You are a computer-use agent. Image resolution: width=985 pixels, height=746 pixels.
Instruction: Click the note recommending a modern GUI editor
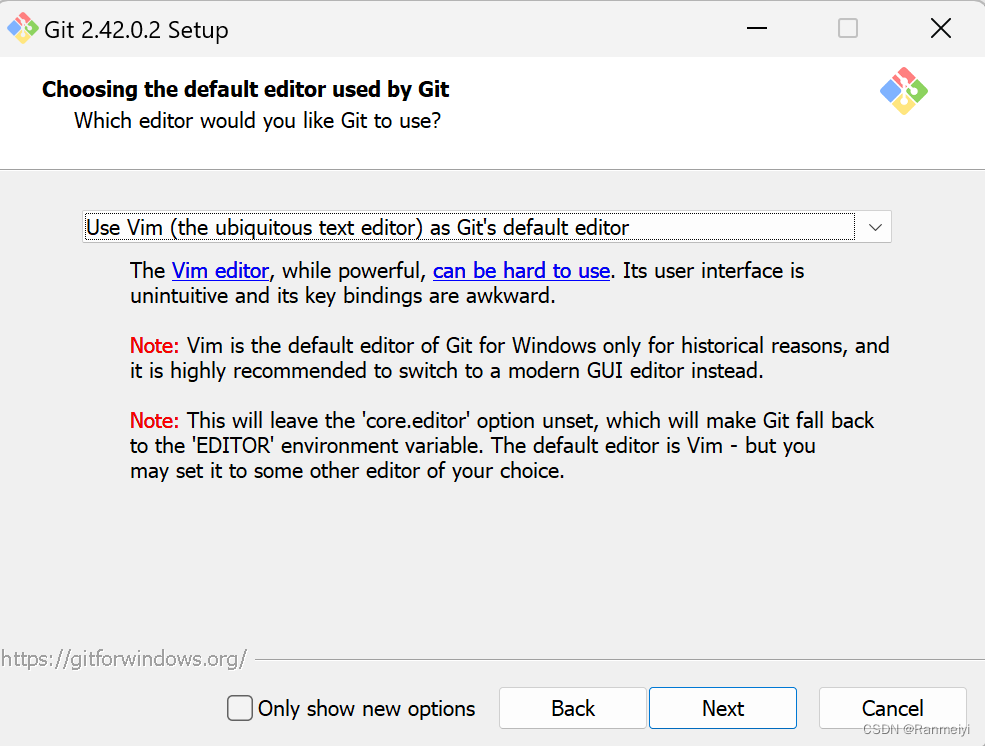[509, 358]
